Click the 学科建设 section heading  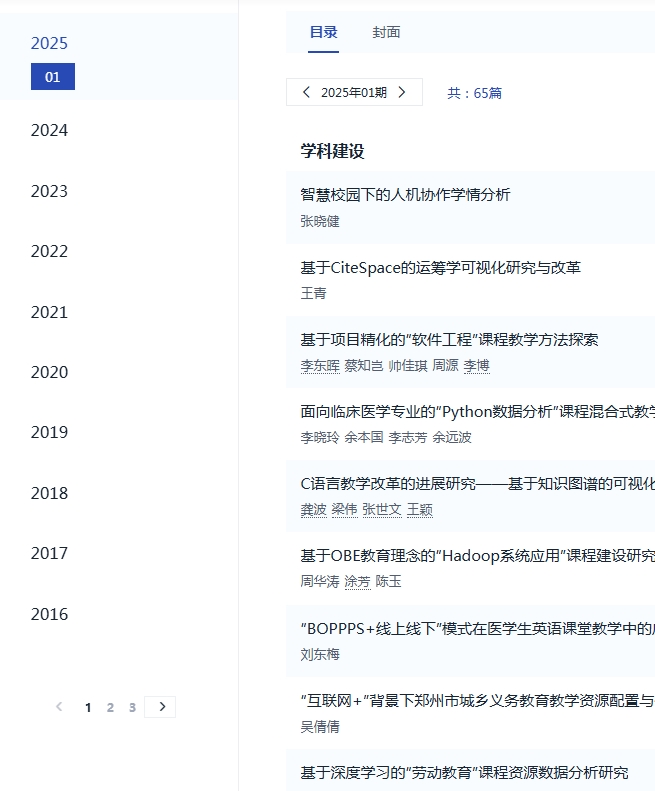(x=333, y=151)
